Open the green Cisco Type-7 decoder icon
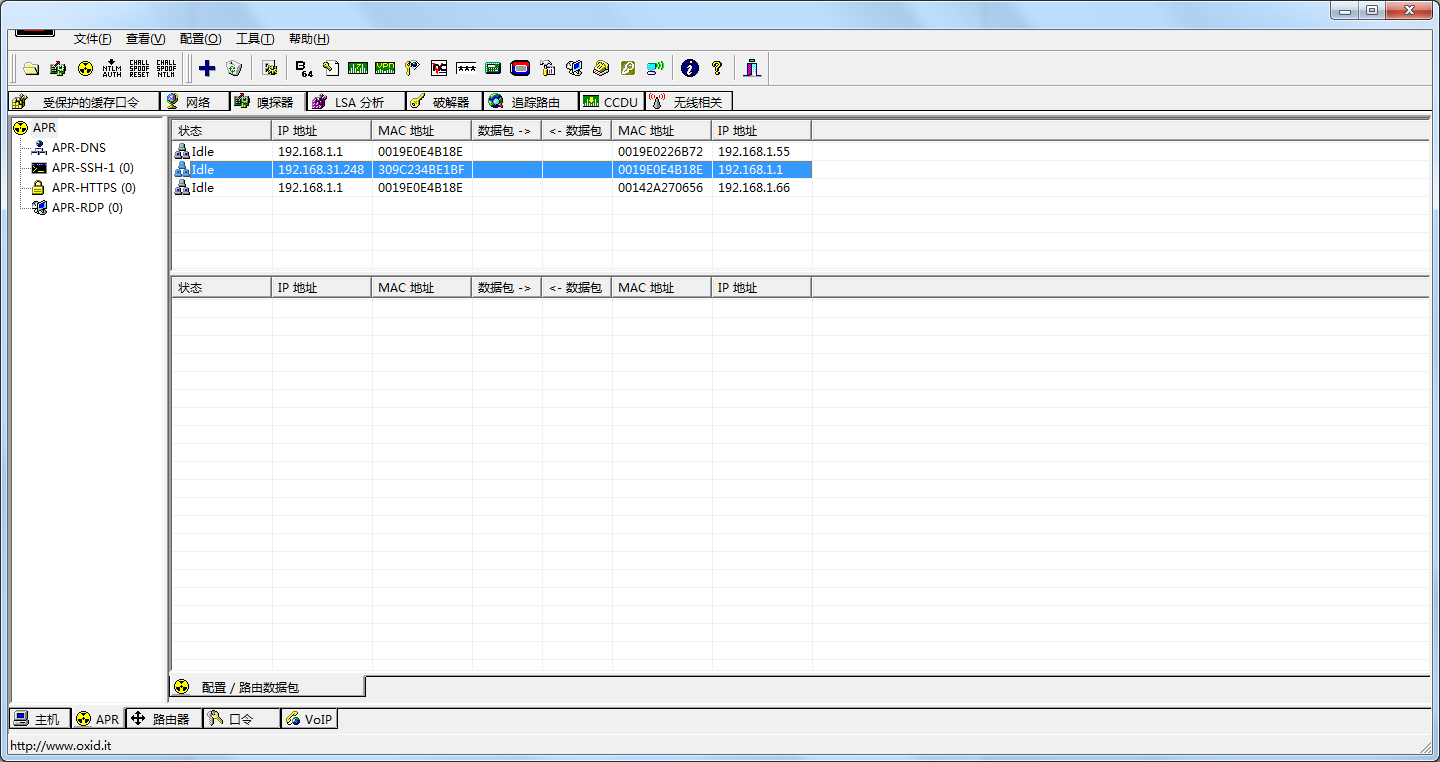1440x762 pixels. 358,68
